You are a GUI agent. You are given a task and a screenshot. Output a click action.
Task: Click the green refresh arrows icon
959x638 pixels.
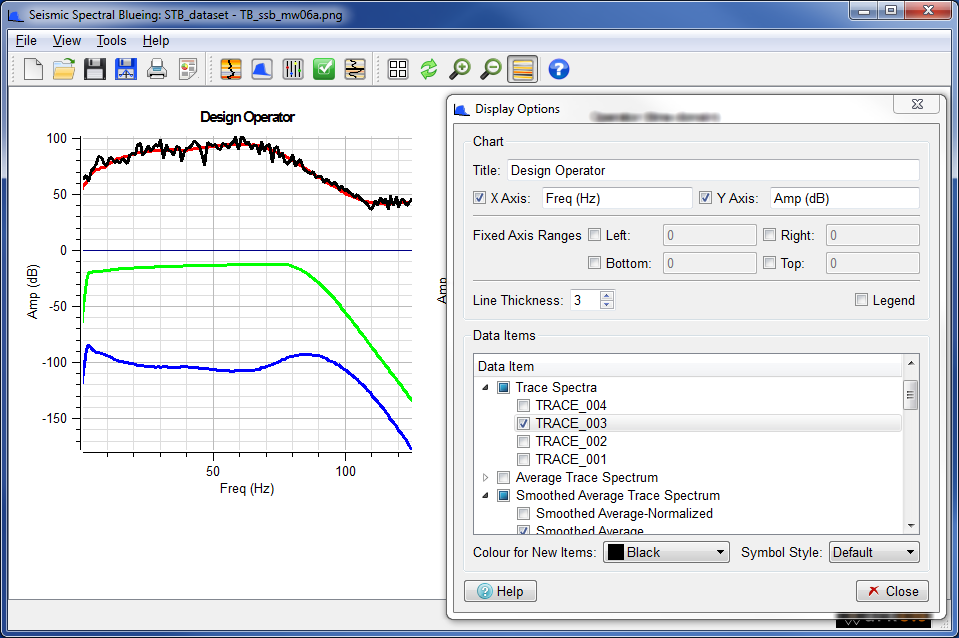point(427,69)
